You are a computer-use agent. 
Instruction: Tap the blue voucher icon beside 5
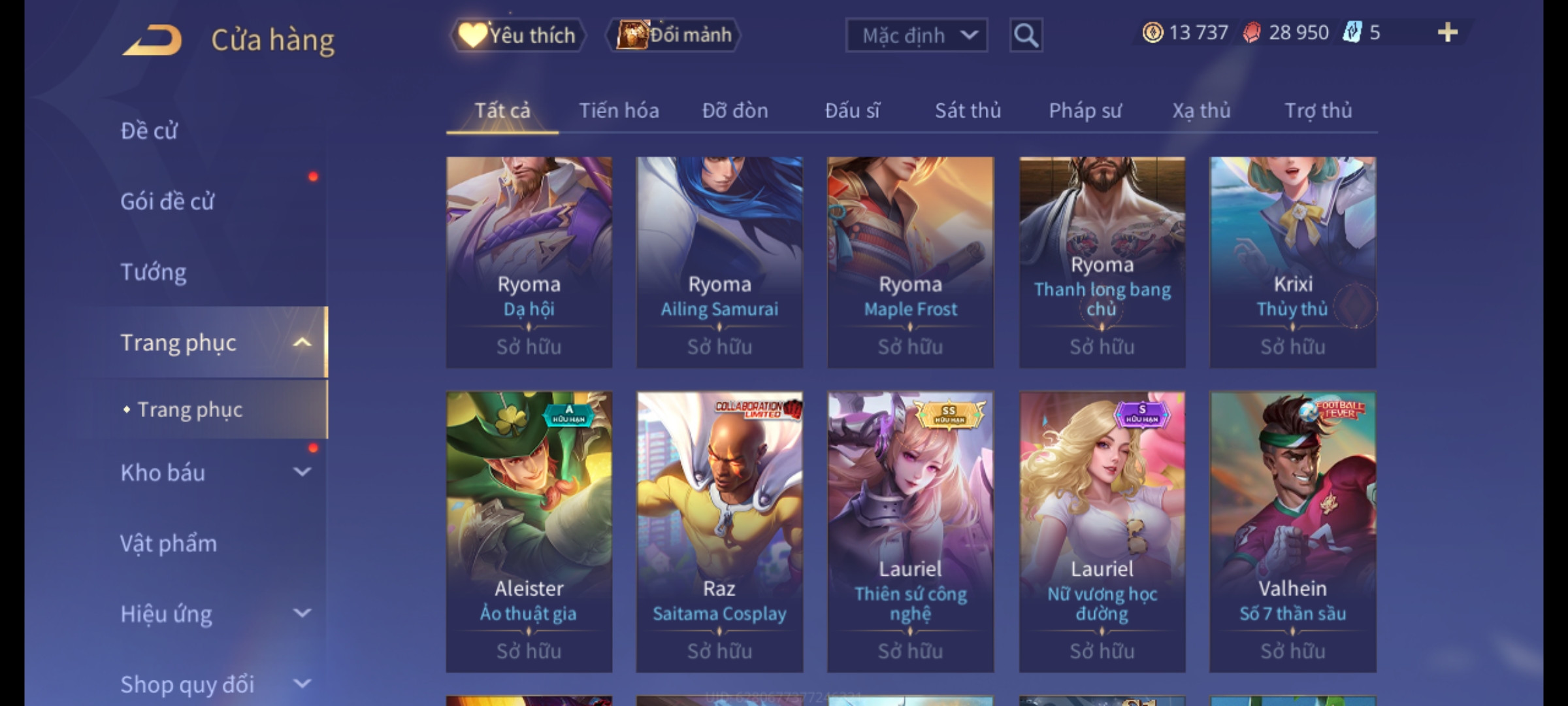pyautogui.click(x=1352, y=32)
